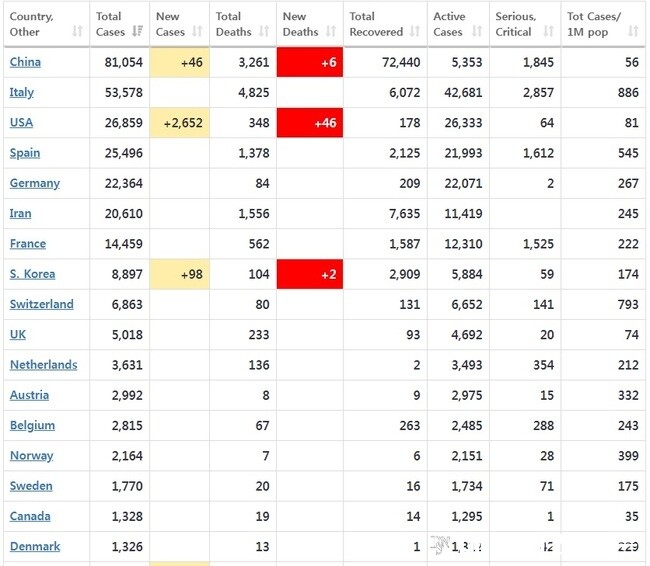Click Iran's total cases value 20,610
650x566 pixels.
[124, 213]
